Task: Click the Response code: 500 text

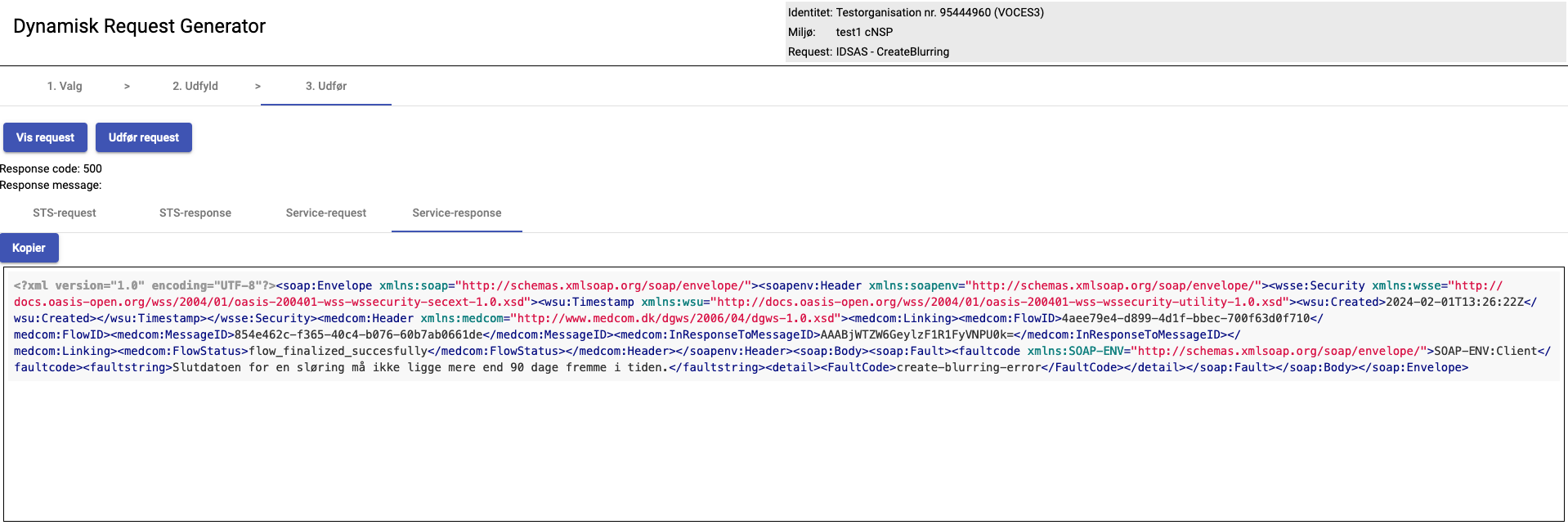Action: point(52,168)
